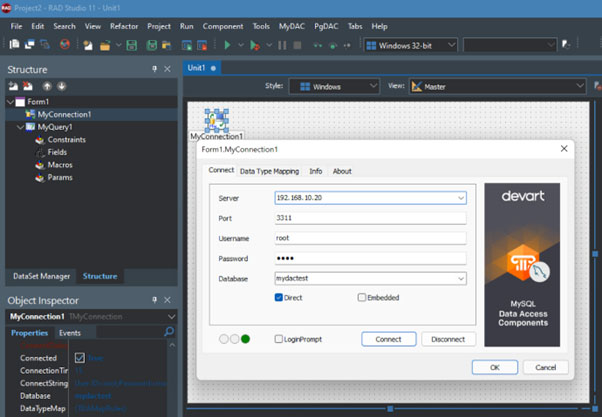Open the Run button dropdown arrow

(241, 45)
